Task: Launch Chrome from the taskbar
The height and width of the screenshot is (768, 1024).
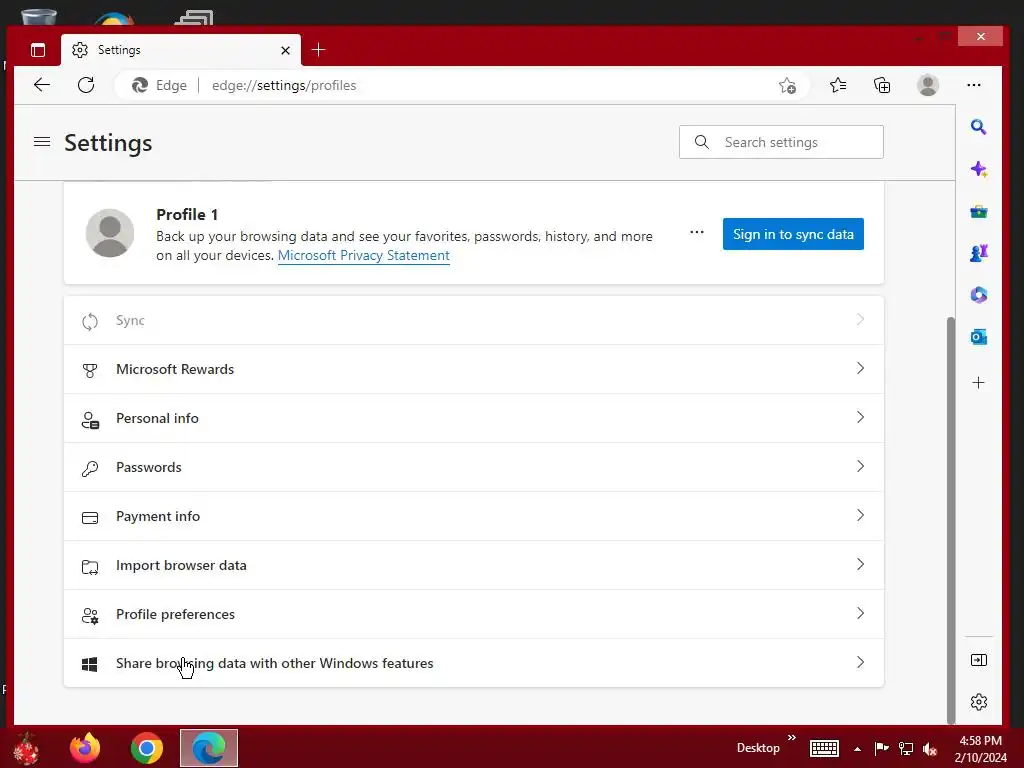Action: (147, 748)
